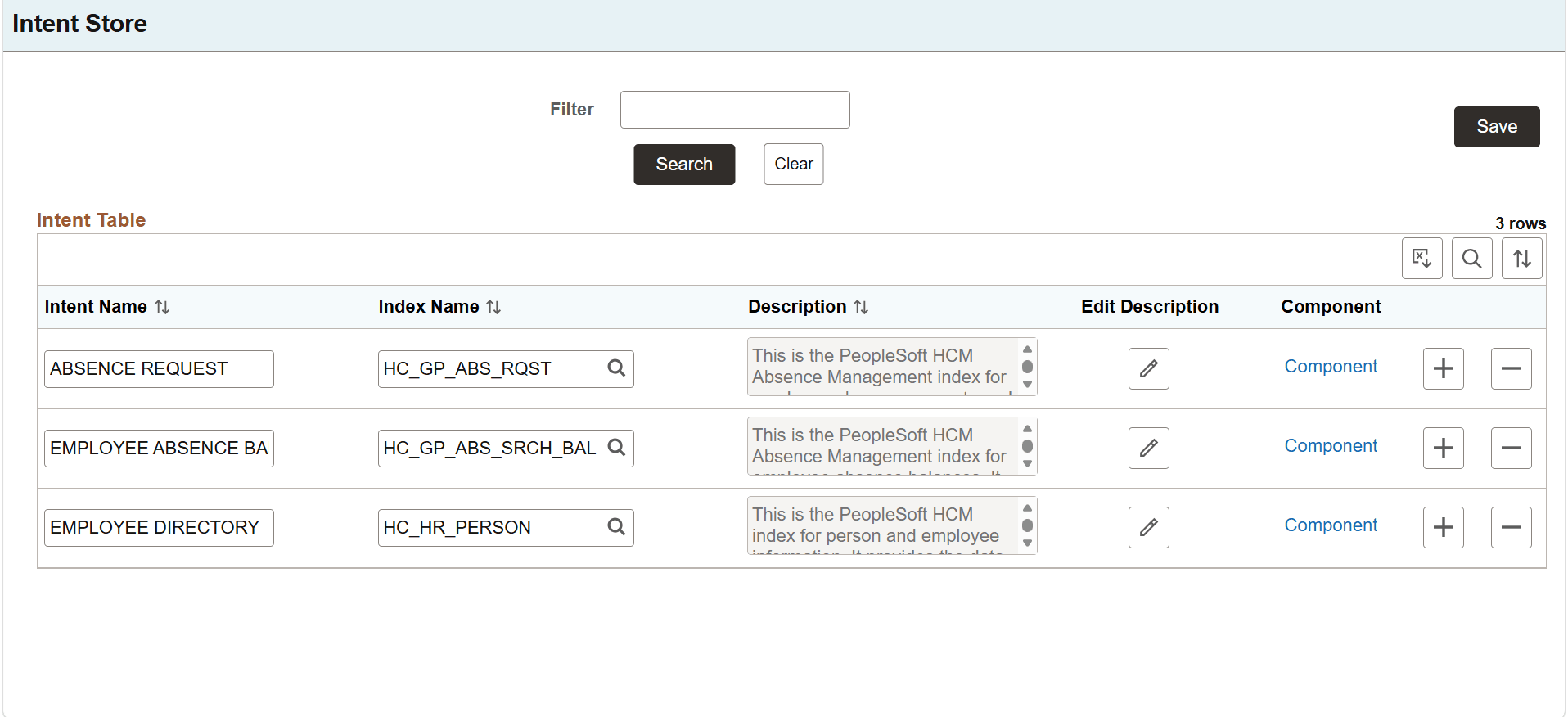1568x717 pixels.
Task: Edit description for EMPLOYEE ABSENCE BA row
Action: coord(1148,448)
